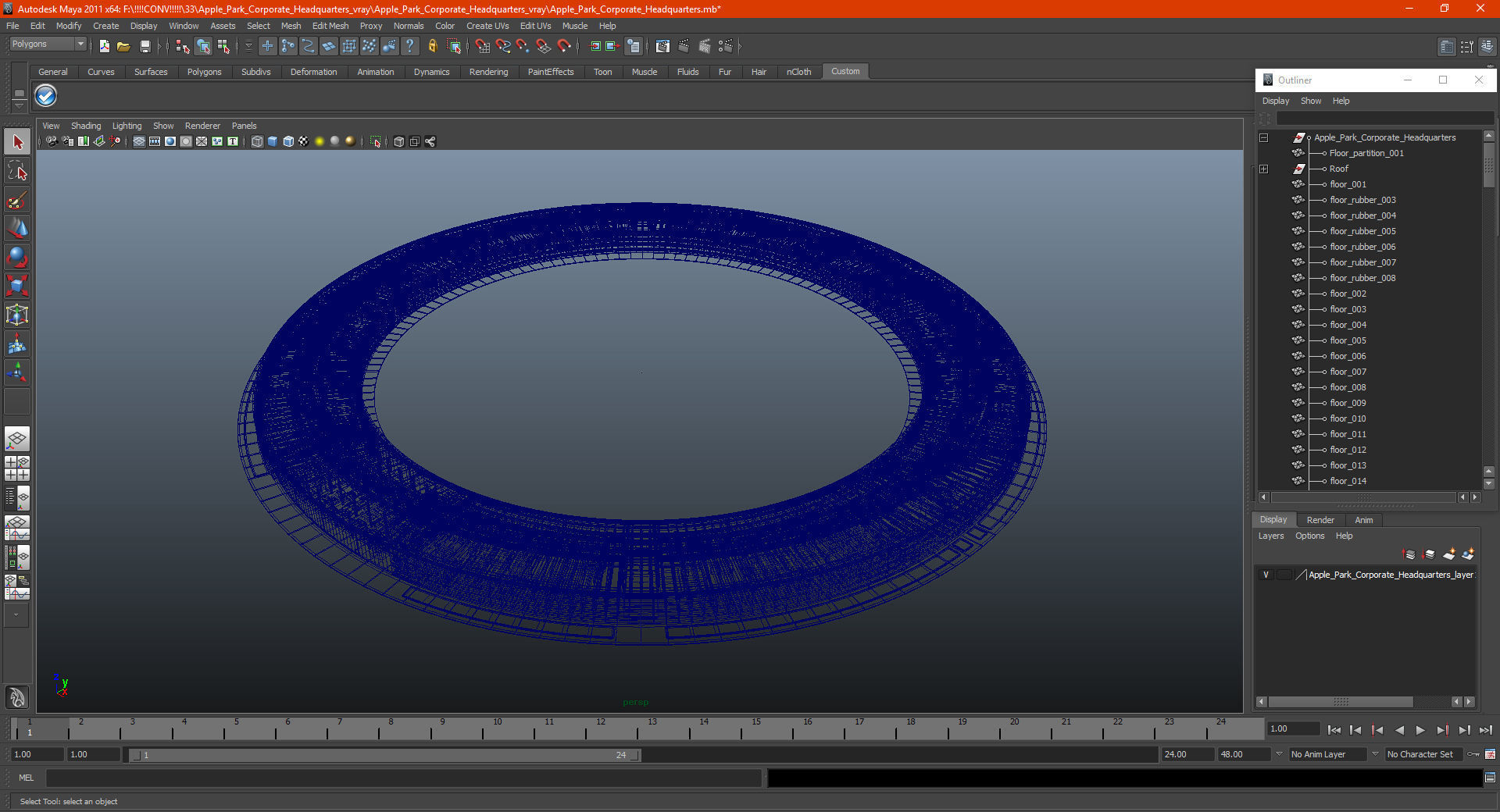Toggle Snap to Grids magnet

click(x=482, y=46)
